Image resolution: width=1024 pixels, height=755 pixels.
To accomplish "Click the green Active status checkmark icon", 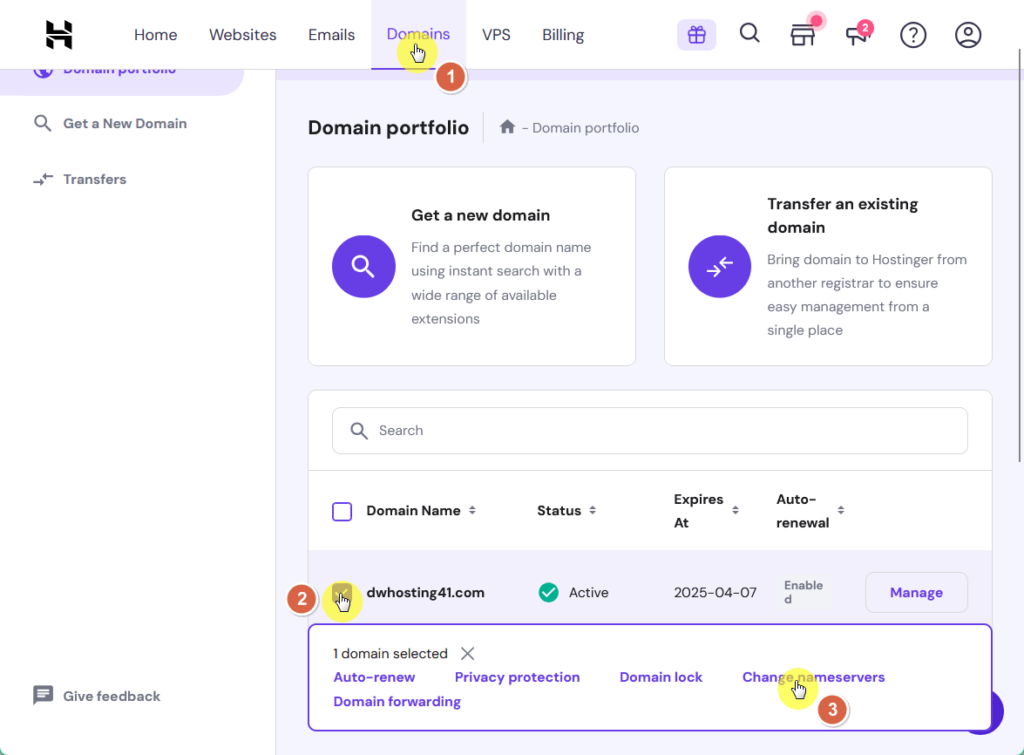I will point(549,592).
